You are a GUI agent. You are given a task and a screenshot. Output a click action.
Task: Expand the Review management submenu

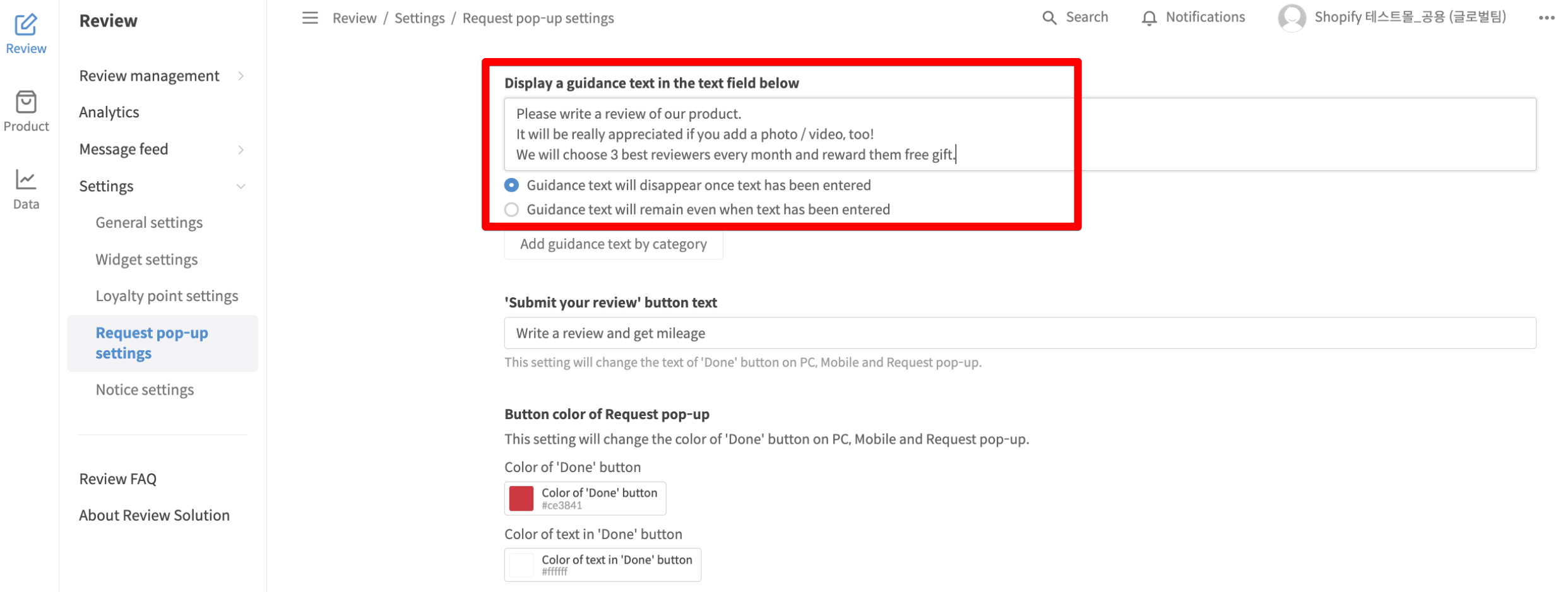(241, 76)
